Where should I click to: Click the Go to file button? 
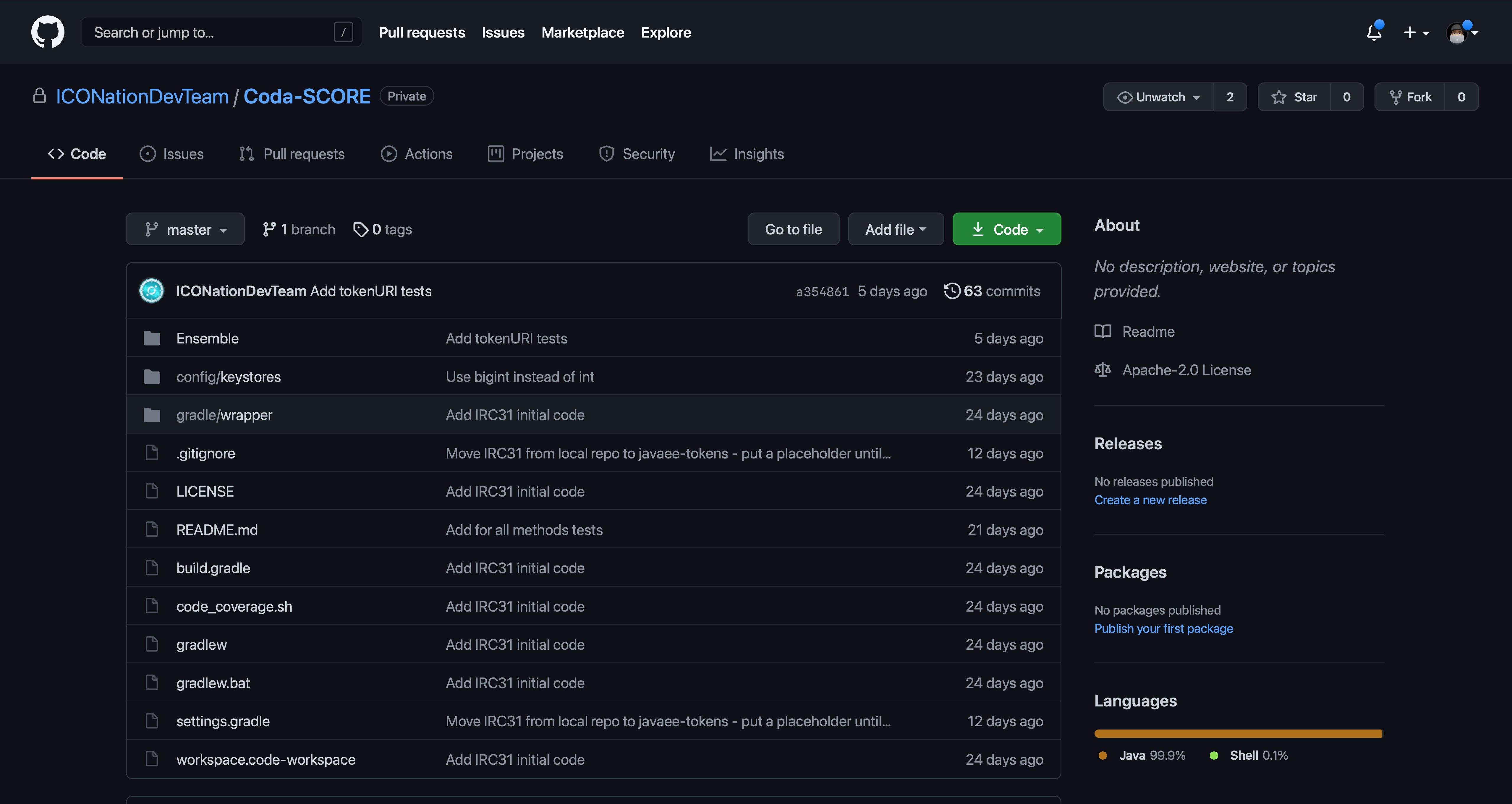(x=793, y=229)
